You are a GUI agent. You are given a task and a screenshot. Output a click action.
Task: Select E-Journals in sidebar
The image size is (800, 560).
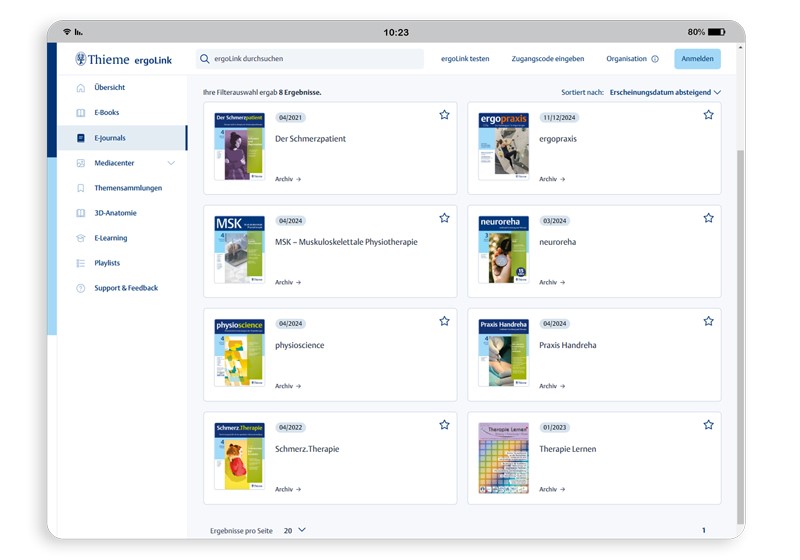click(122, 138)
